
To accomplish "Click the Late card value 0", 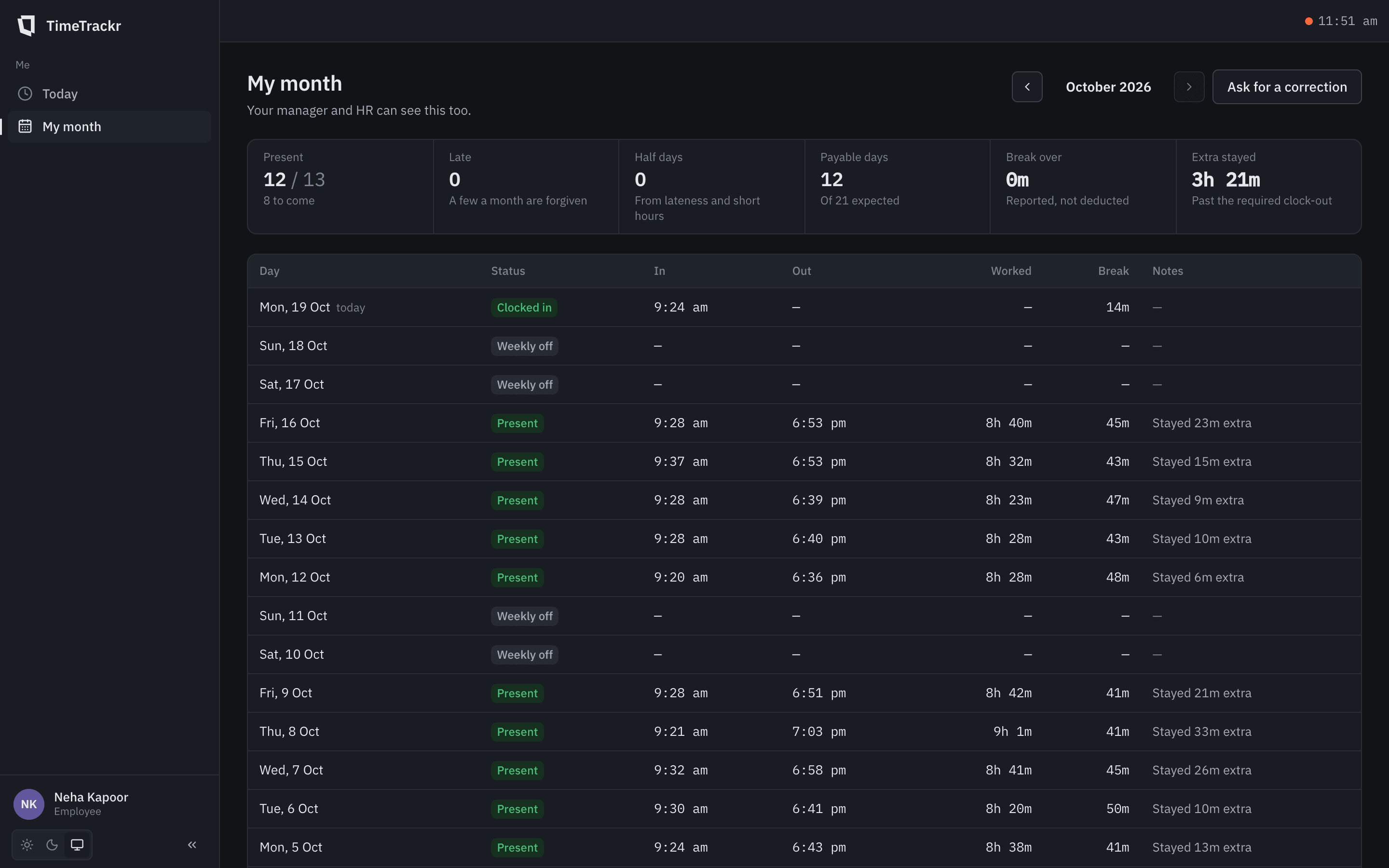I will (x=455, y=180).
